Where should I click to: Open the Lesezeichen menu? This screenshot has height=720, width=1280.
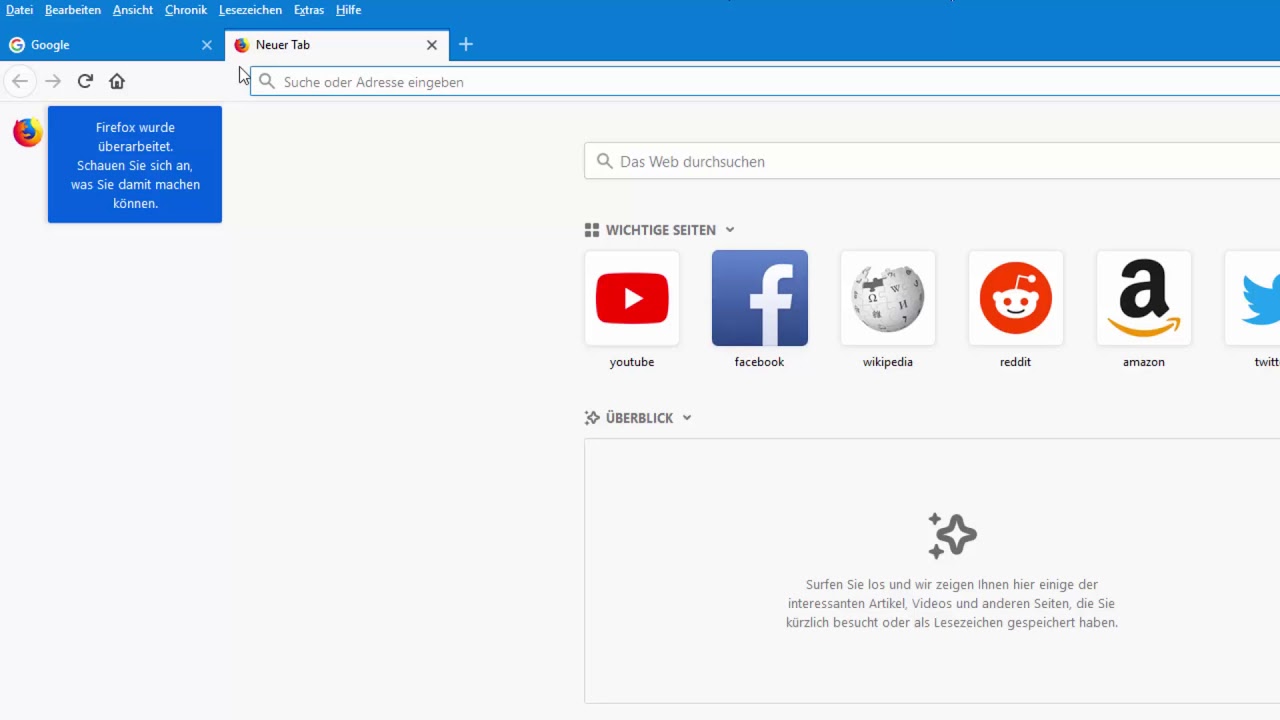(250, 10)
